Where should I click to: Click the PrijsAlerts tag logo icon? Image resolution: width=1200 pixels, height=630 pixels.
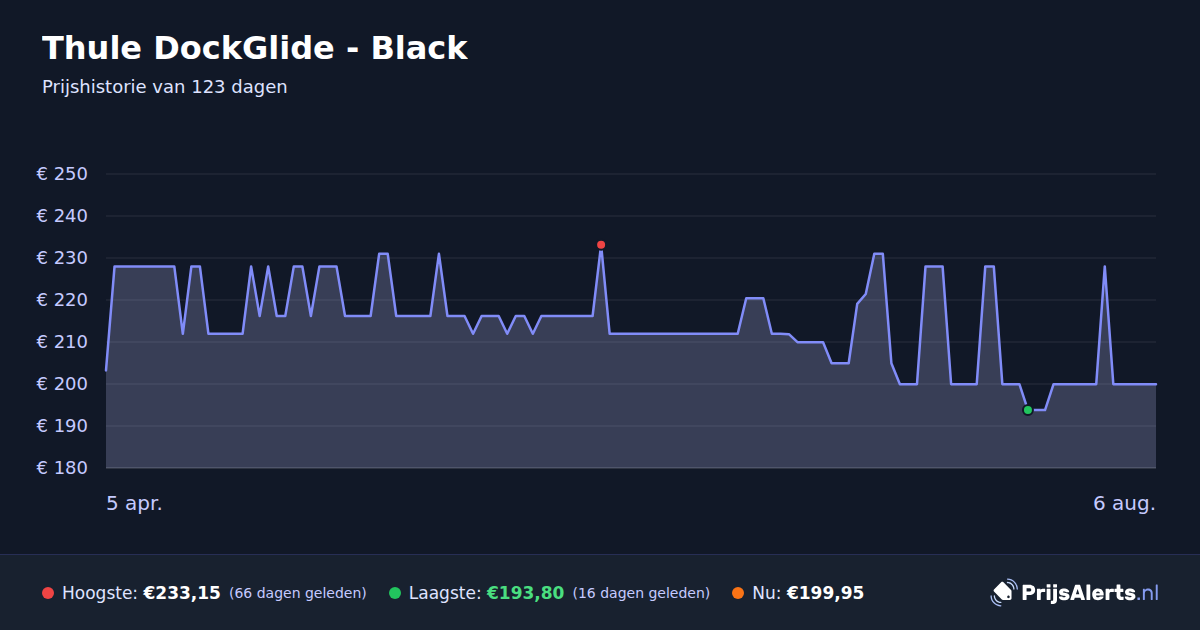[1003, 593]
